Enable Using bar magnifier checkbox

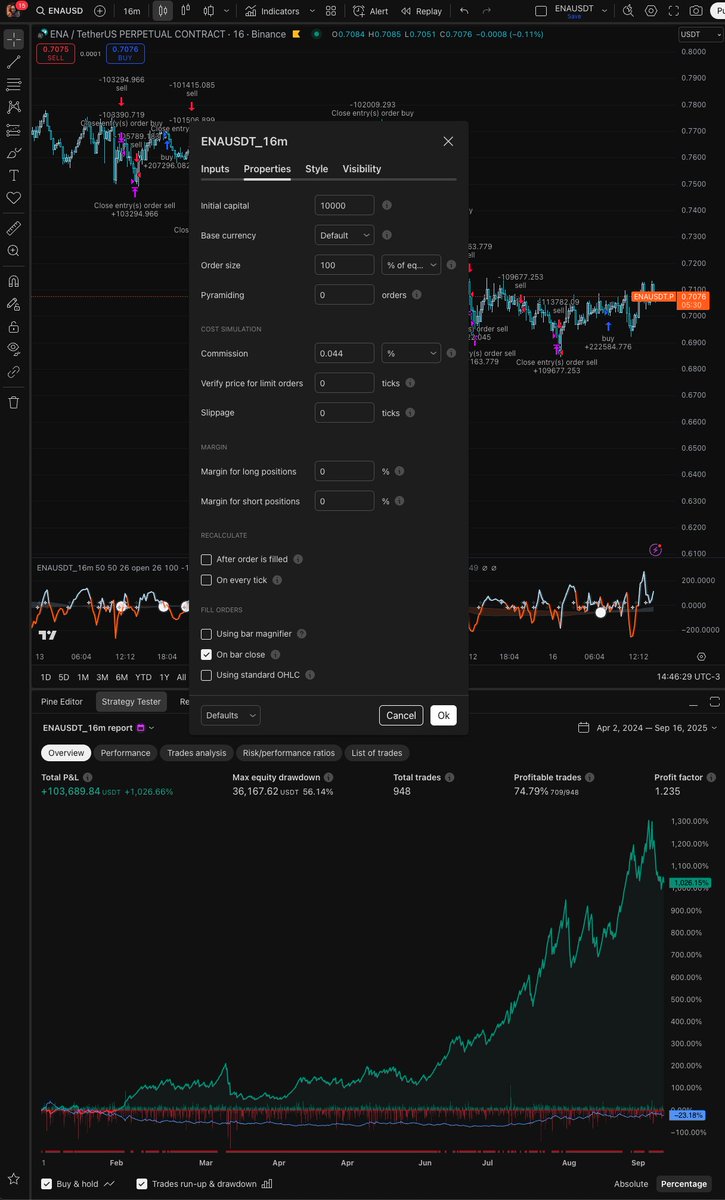(x=207, y=634)
